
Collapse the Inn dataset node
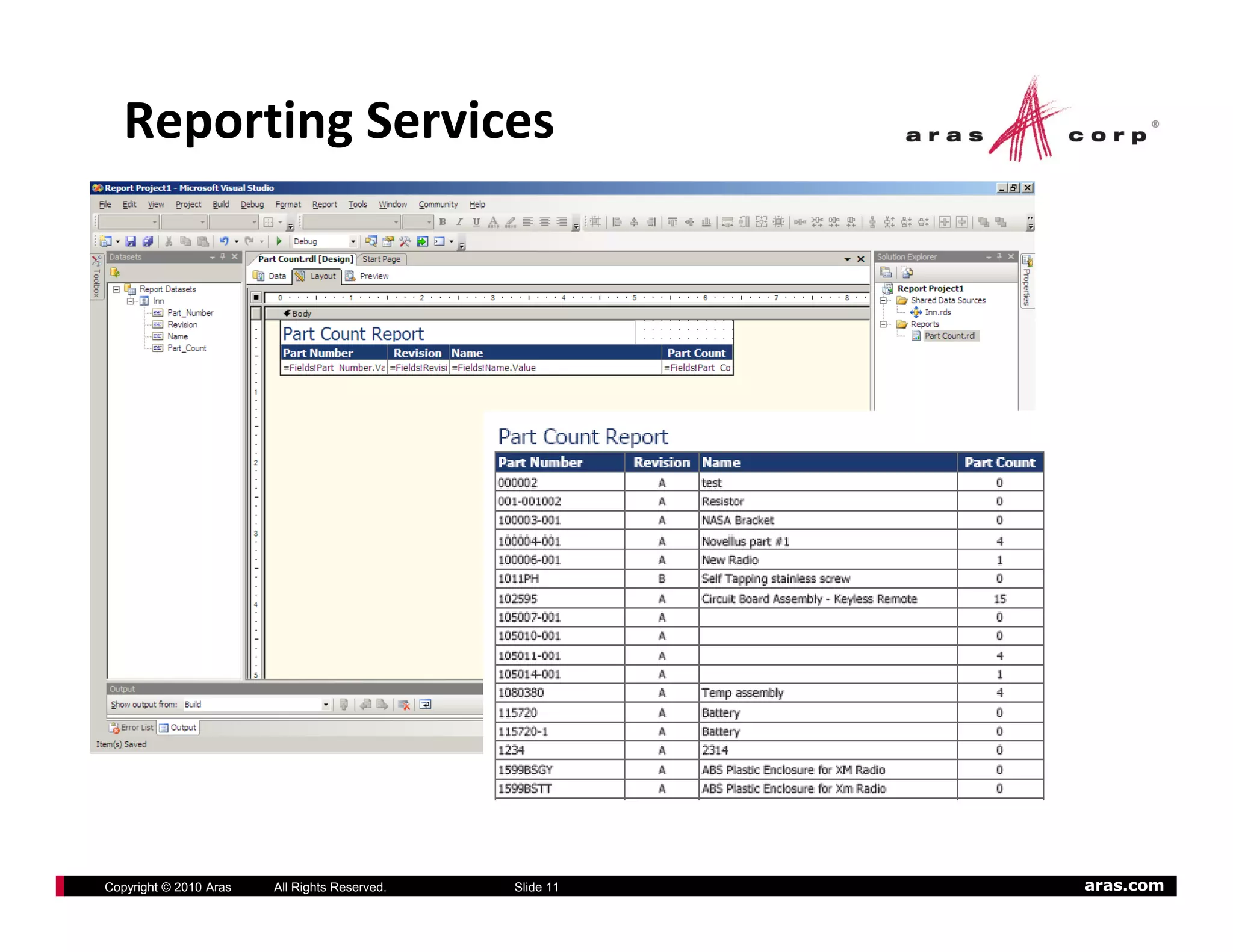(130, 301)
